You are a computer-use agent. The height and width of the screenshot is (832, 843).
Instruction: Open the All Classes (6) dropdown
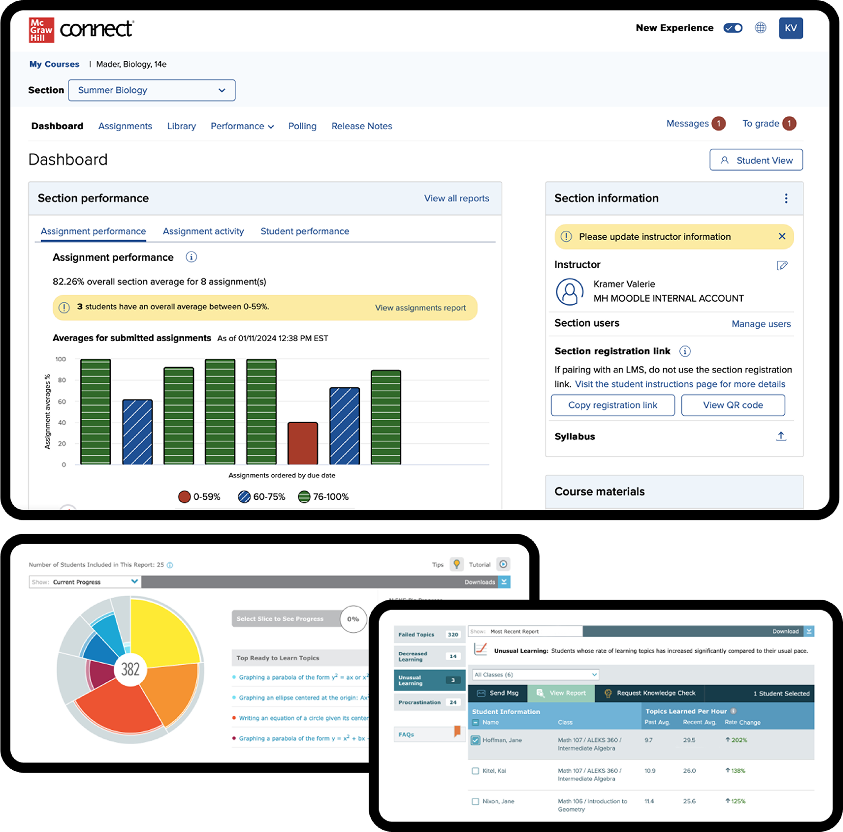pyautogui.click(x=534, y=675)
